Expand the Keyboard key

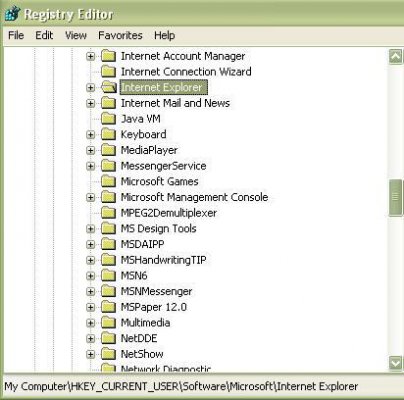click(90, 134)
